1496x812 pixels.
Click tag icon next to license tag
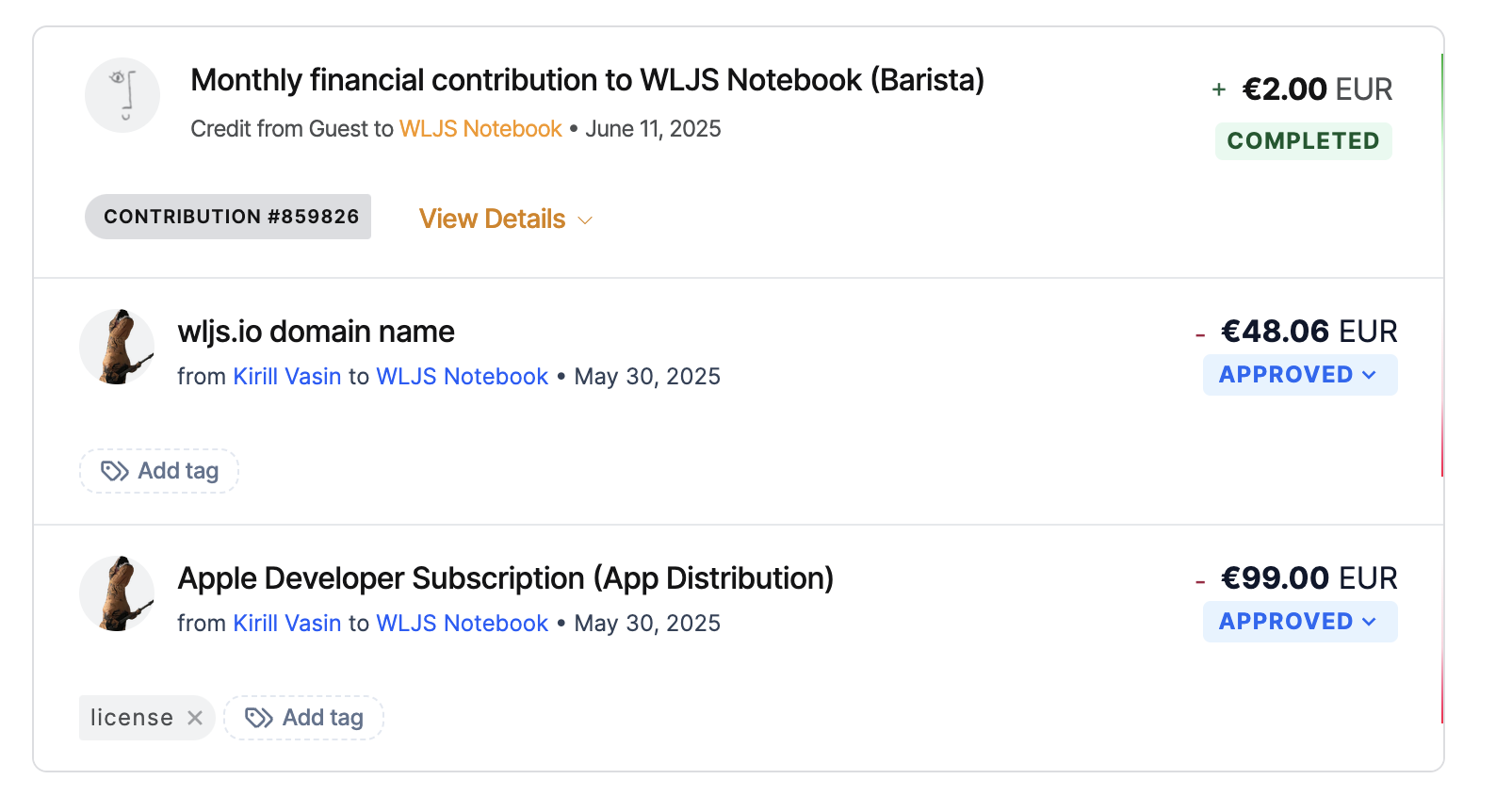pos(259,718)
